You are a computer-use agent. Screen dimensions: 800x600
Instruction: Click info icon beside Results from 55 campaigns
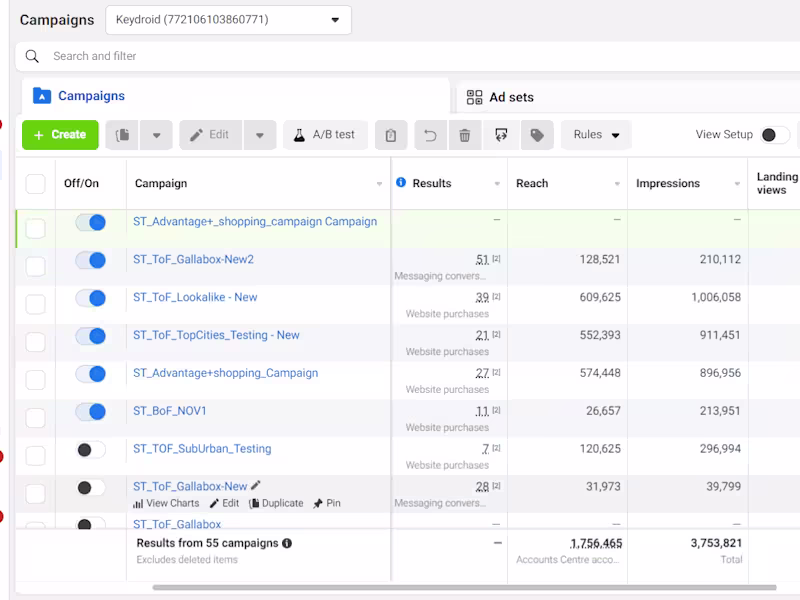(287, 543)
